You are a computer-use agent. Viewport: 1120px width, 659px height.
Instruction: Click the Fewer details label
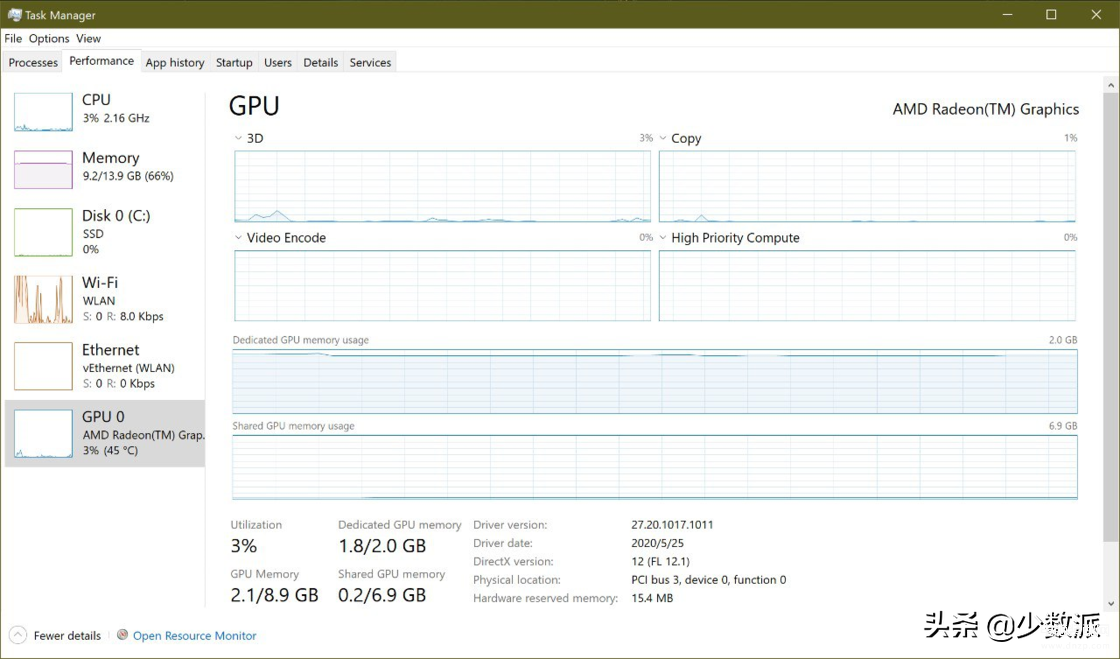point(67,635)
